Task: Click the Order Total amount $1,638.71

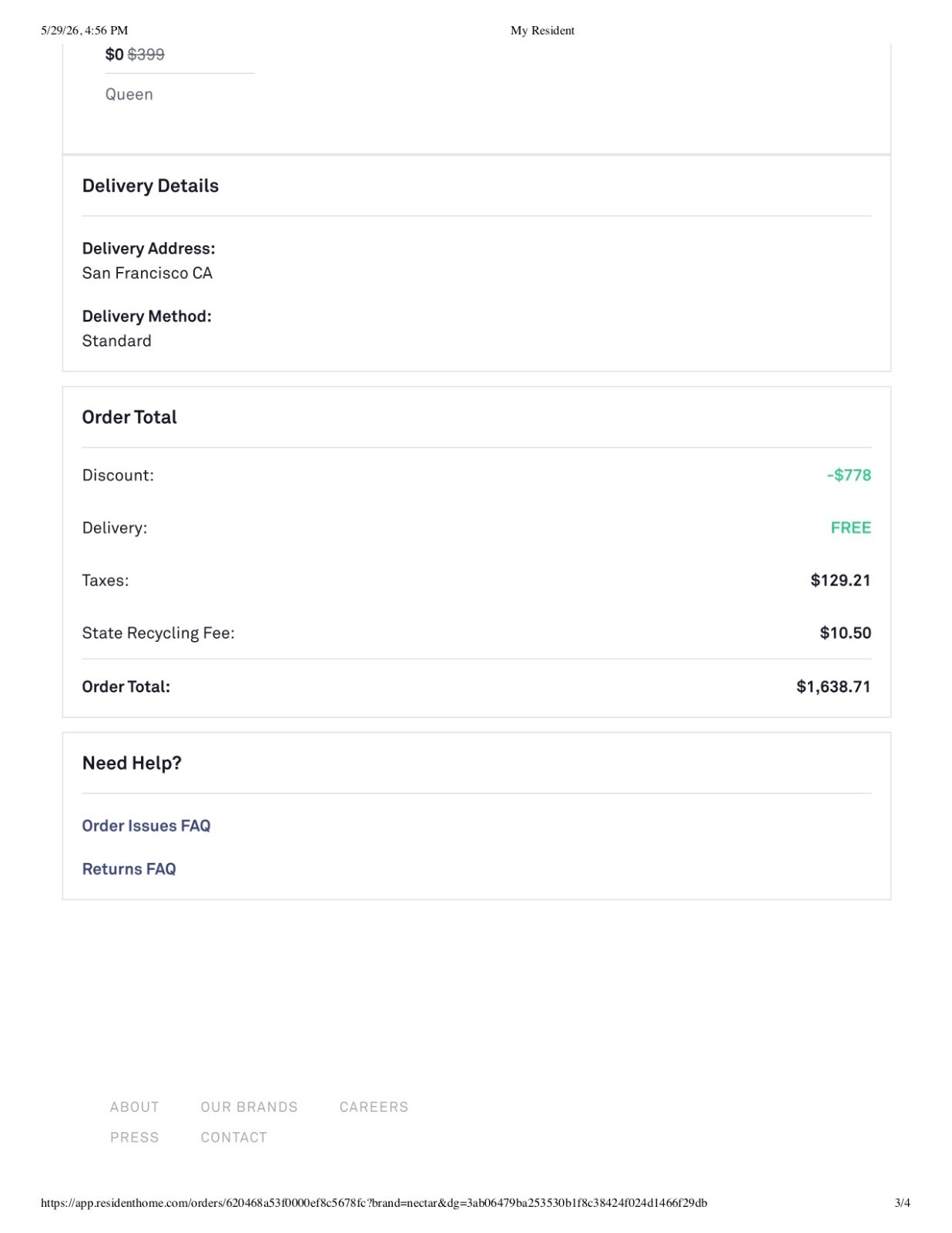Action: pos(833,687)
